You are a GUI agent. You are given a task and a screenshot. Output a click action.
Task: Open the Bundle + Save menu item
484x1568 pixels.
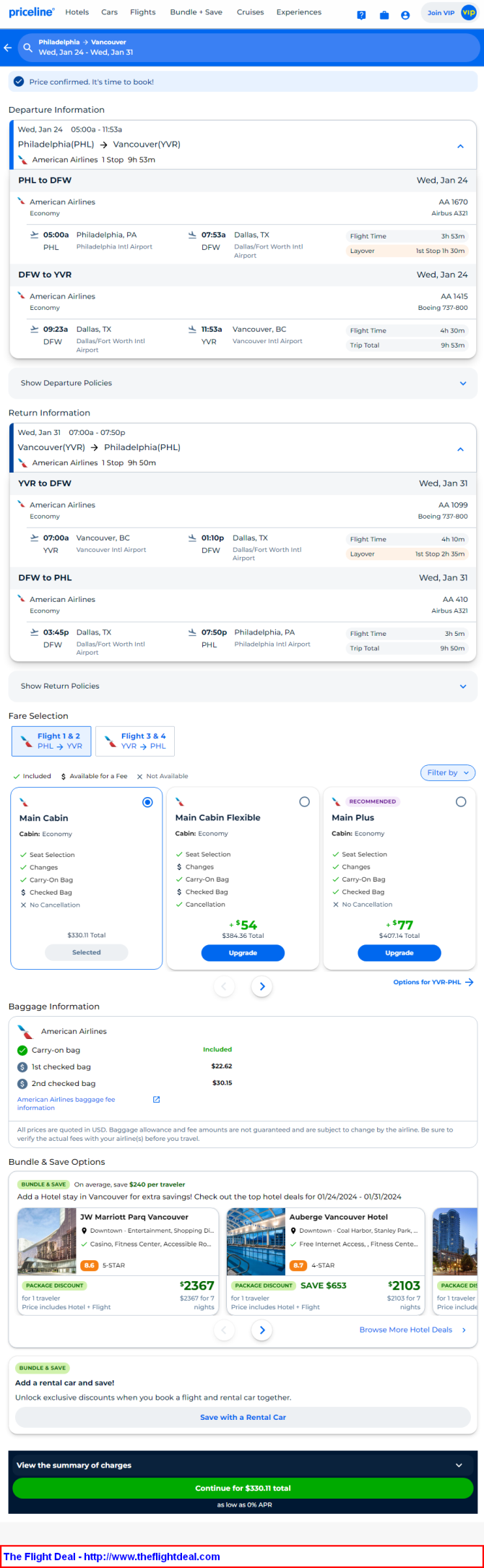tap(196, 12)
